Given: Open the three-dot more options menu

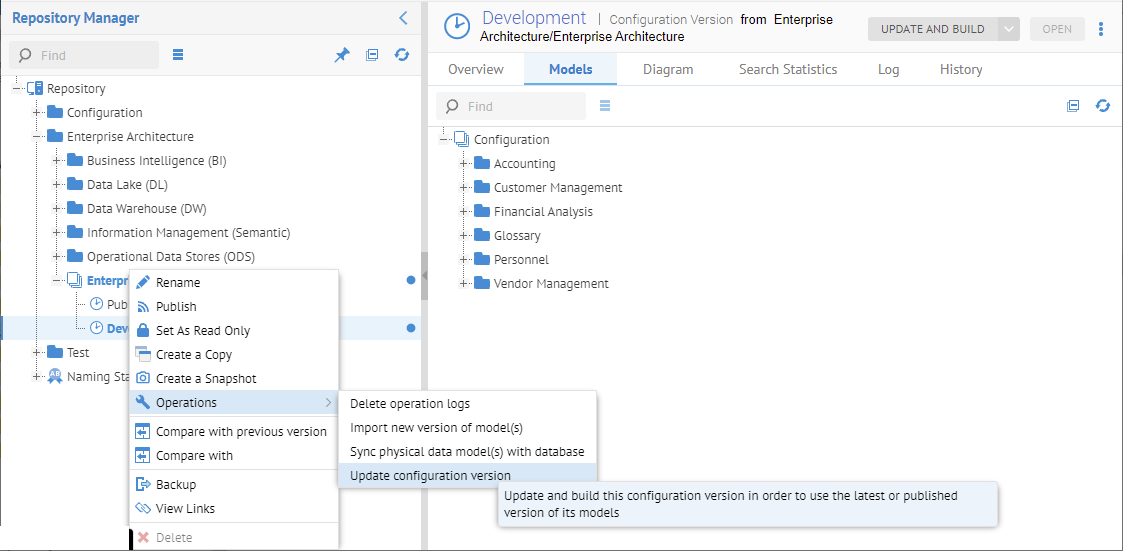Looking at the screenshot, I should pyautogui.click(x=1101, y=29).
